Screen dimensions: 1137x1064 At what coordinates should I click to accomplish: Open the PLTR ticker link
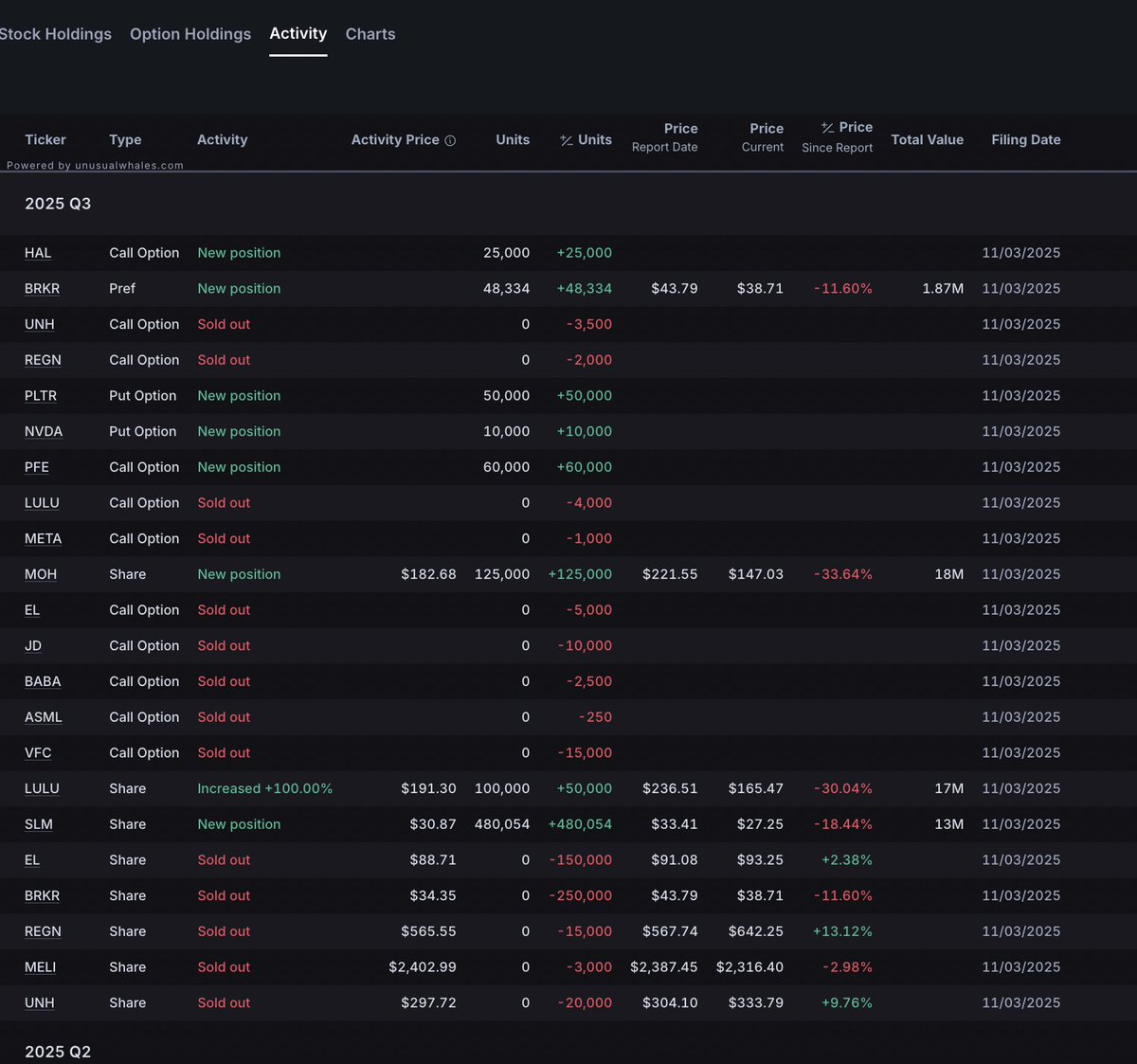41,396
